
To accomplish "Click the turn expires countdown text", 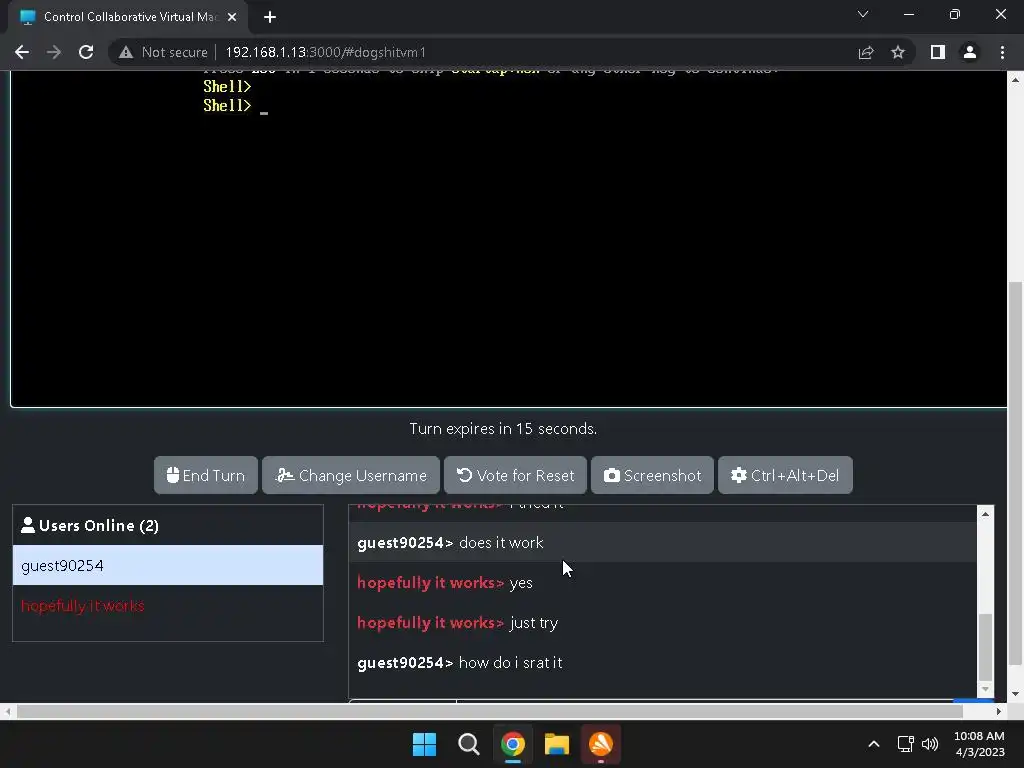I will [x=503, y=429].
